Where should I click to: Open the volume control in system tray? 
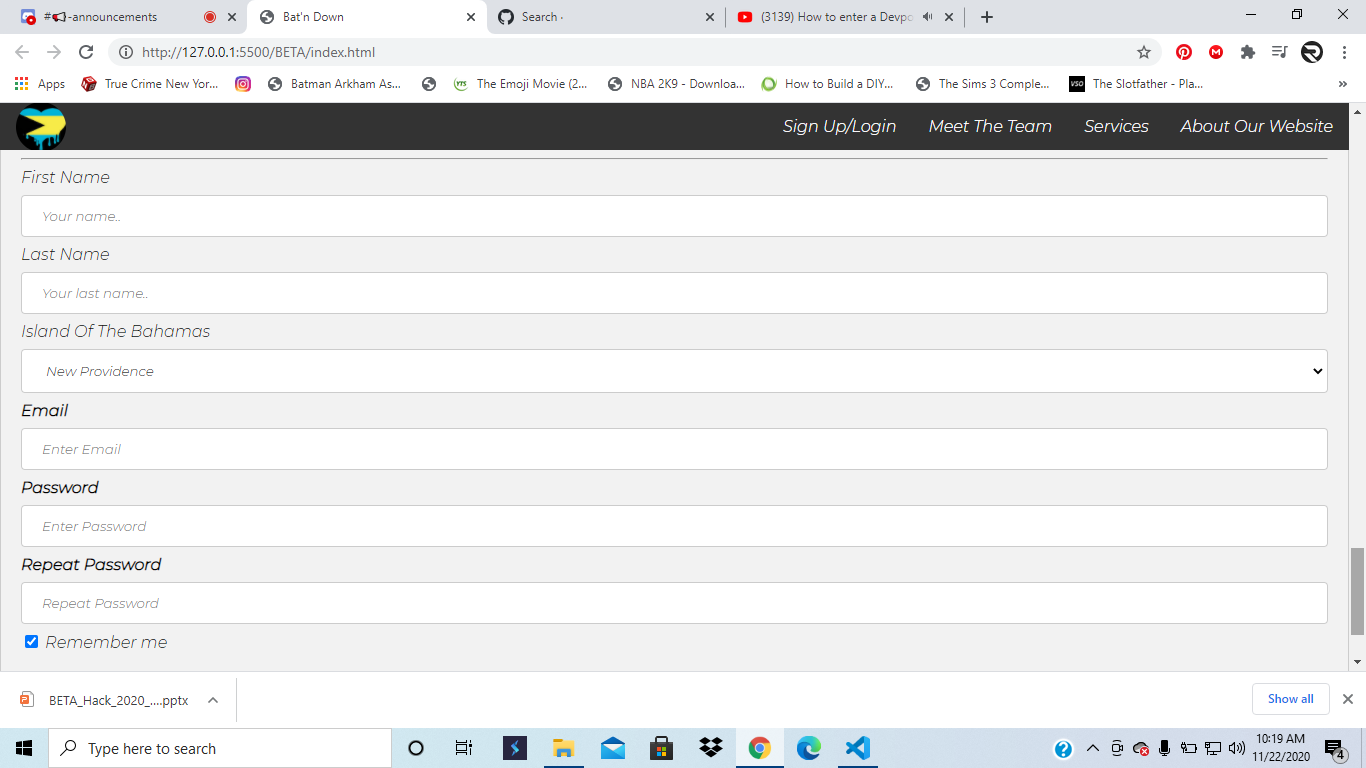point(1237,748)
